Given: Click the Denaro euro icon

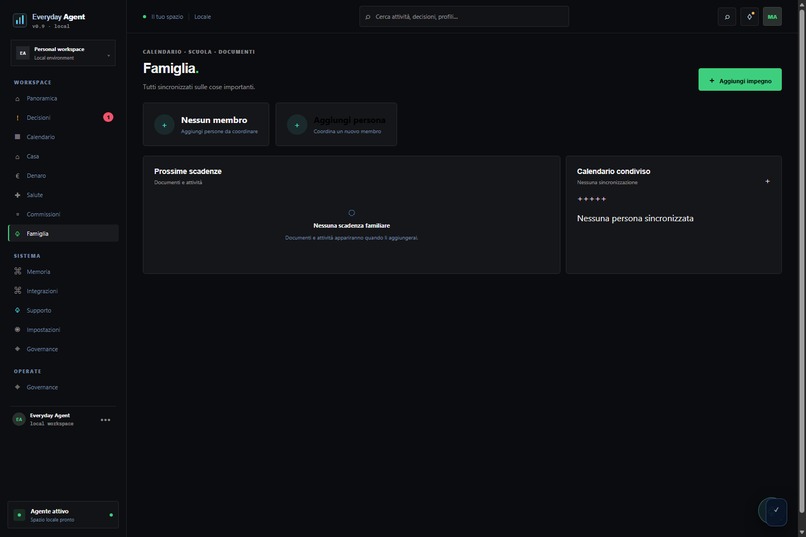Looking at the screenshot, I should (17, 176).
